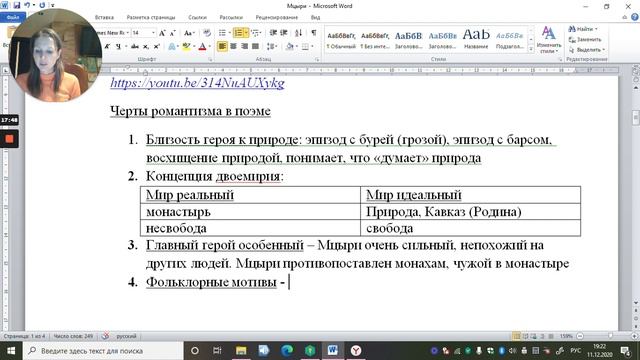The width and height of the screenshot is (640, 360).
Task: Apply the Обычный style
Action: (x=341, y=40)
